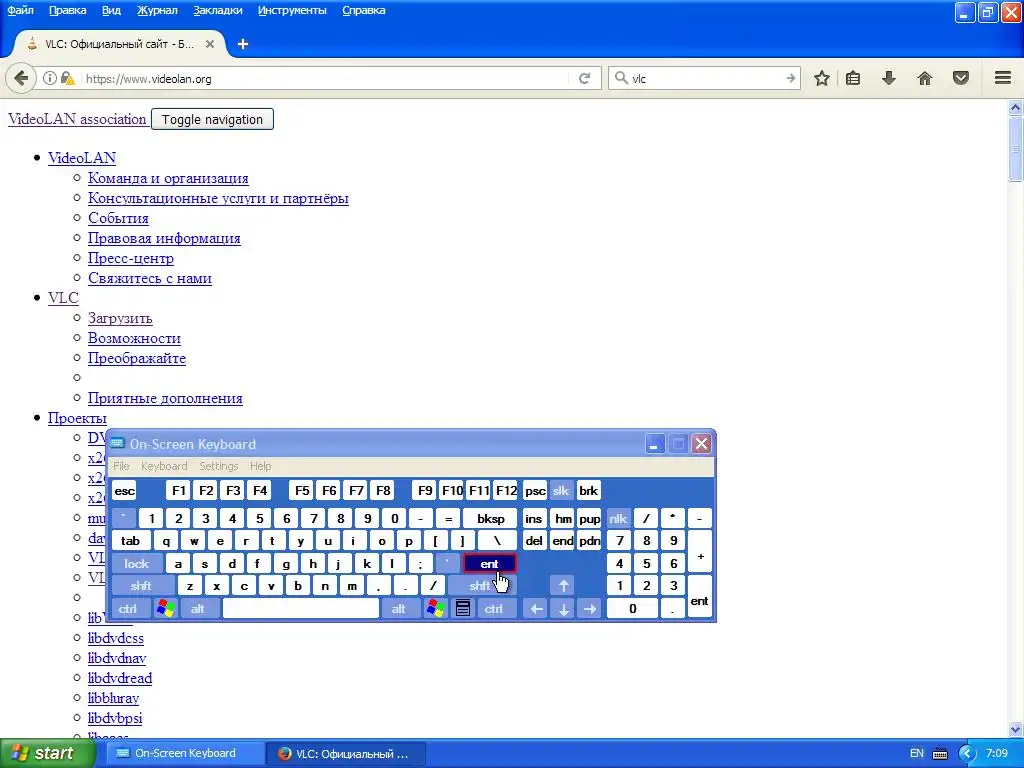Click the bksp key on On-Screen Keyboard
The height and width of the screenshot is (768, 1024).
coord(490,519)
